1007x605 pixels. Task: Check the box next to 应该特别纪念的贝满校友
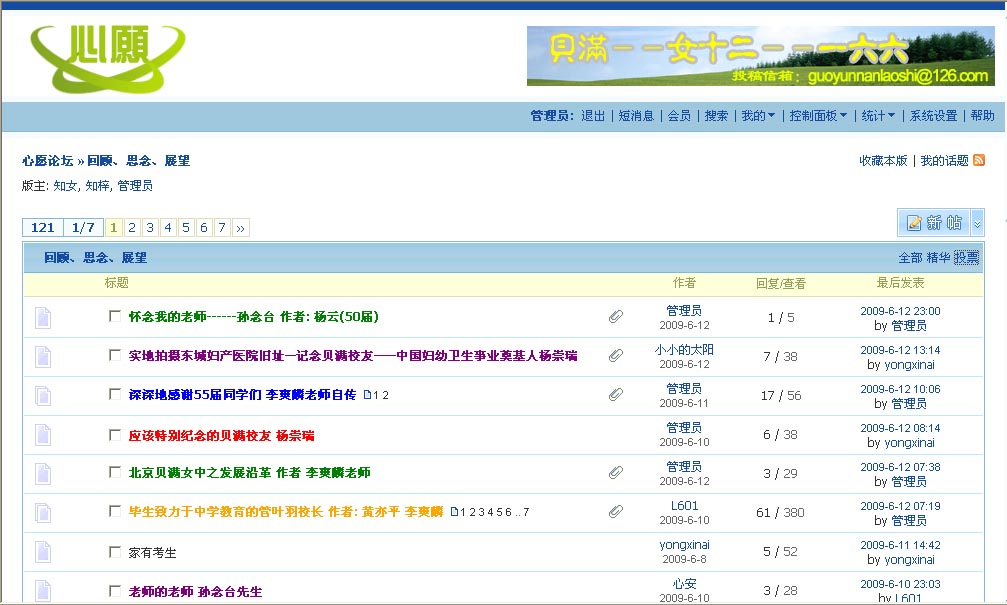[115, 435]
